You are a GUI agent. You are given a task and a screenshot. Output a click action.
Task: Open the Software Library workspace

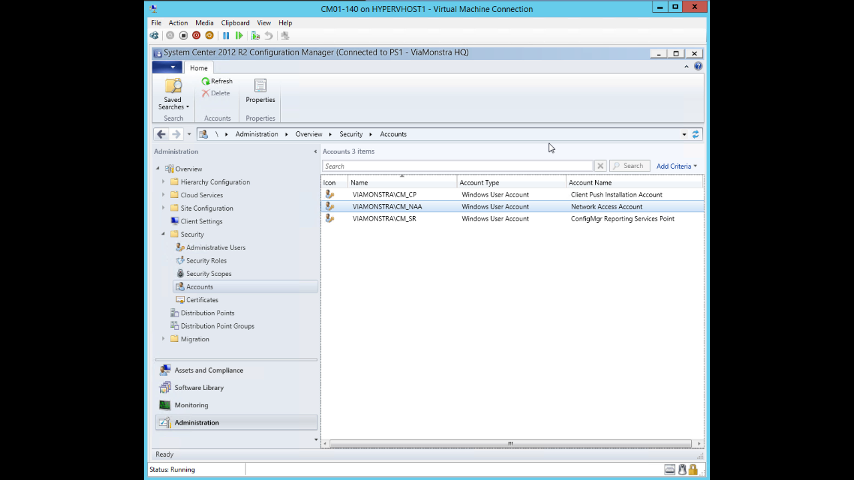[199, 388]
